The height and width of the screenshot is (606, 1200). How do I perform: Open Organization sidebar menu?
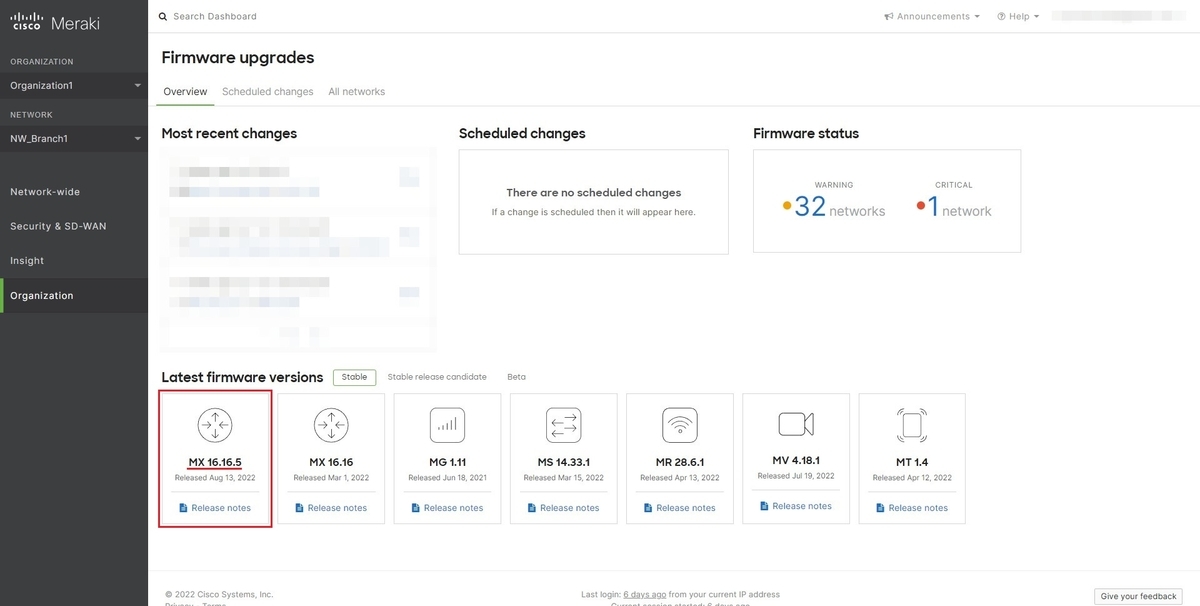74,295
